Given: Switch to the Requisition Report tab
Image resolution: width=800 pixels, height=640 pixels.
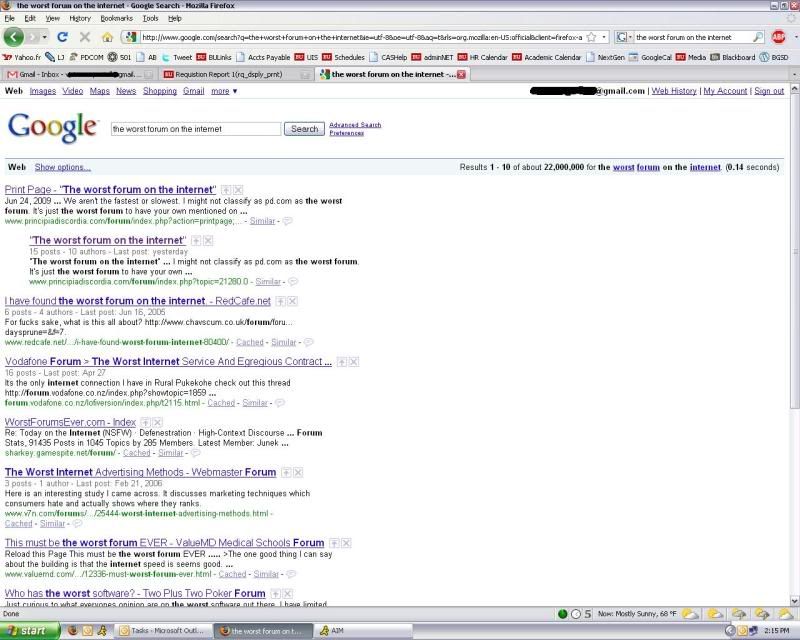Looking at the screenshot, I should [236, 75].
